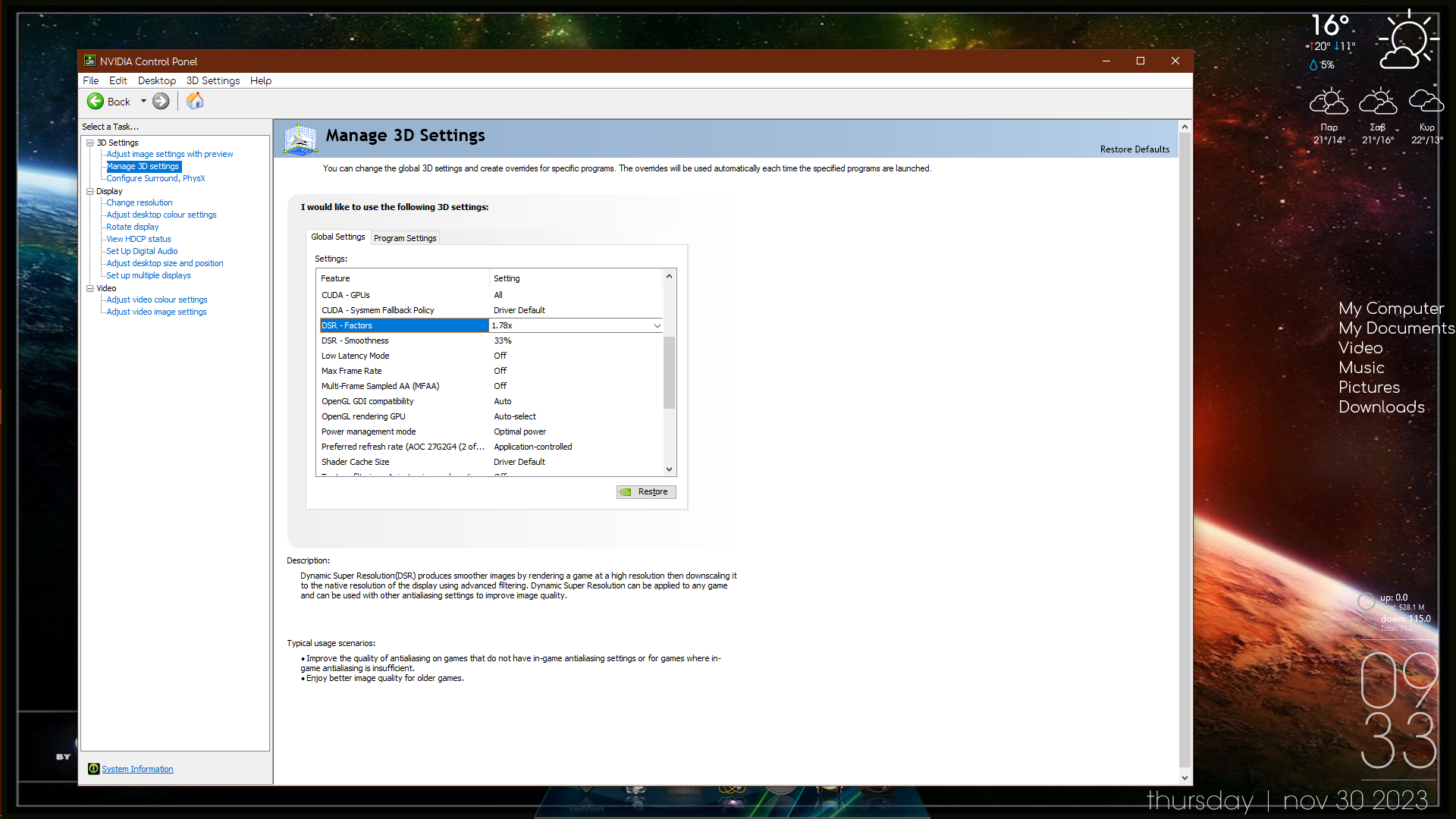Click the Forward arrow icon
The width and height of the screenshot is (1456, 819).
(161, 101)
